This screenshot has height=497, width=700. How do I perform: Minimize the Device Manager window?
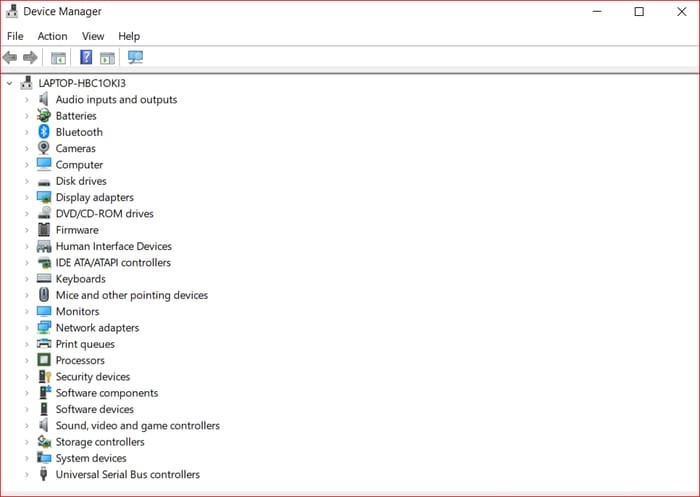click(x=597, y=12)
